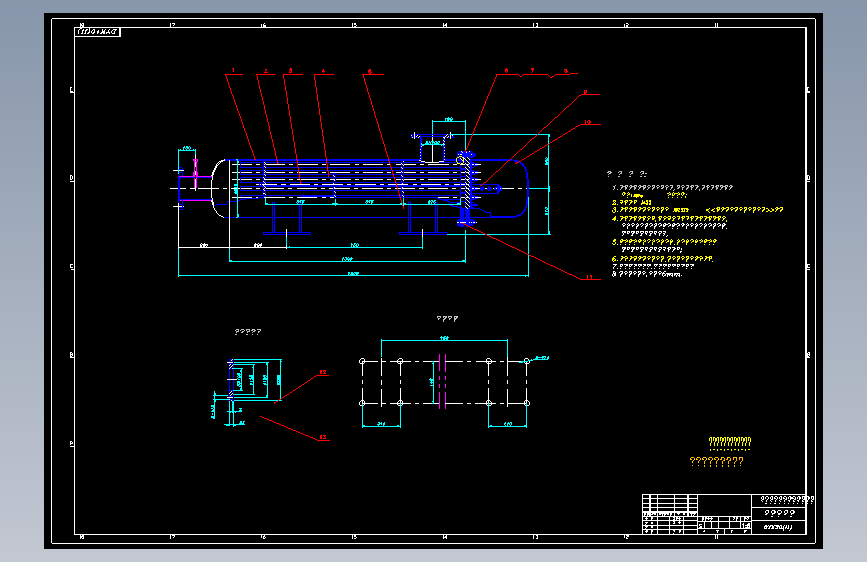
Task: Click part callout number 1
Action: pos(233,70)
